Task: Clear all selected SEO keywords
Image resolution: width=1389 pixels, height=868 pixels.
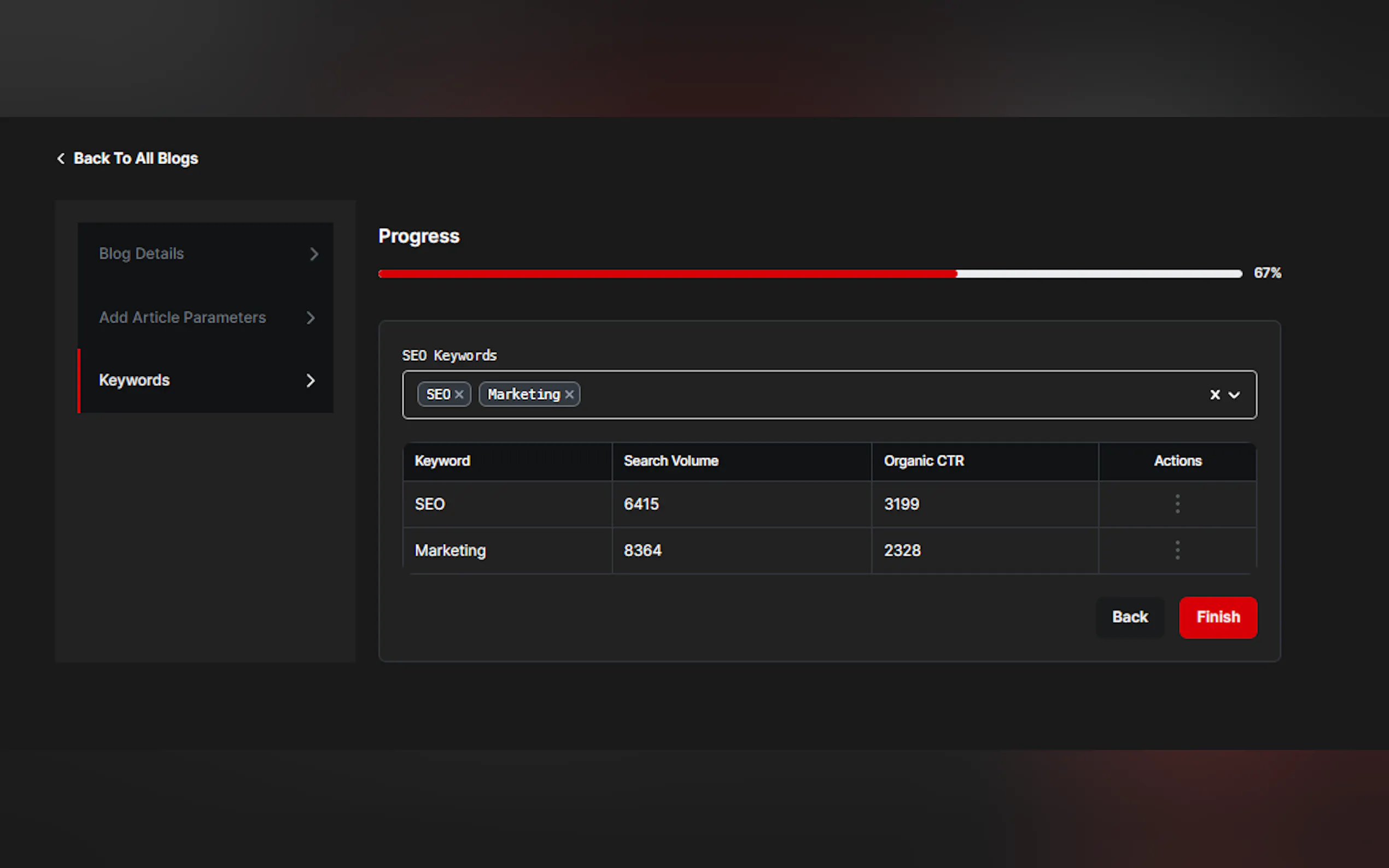Action: point(1215,395)
